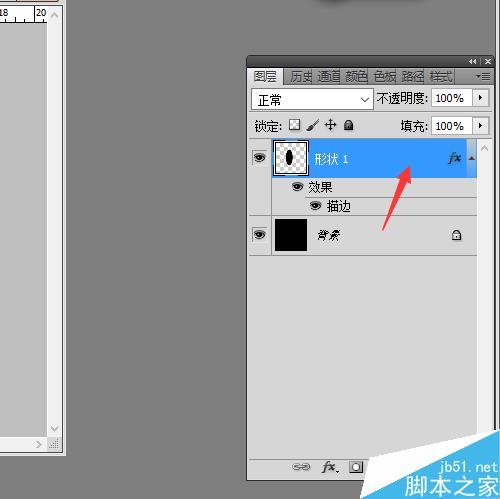Screen dimensions: 500x499
Task: Open layers panel flyout menu
Action: click(483, 77)
